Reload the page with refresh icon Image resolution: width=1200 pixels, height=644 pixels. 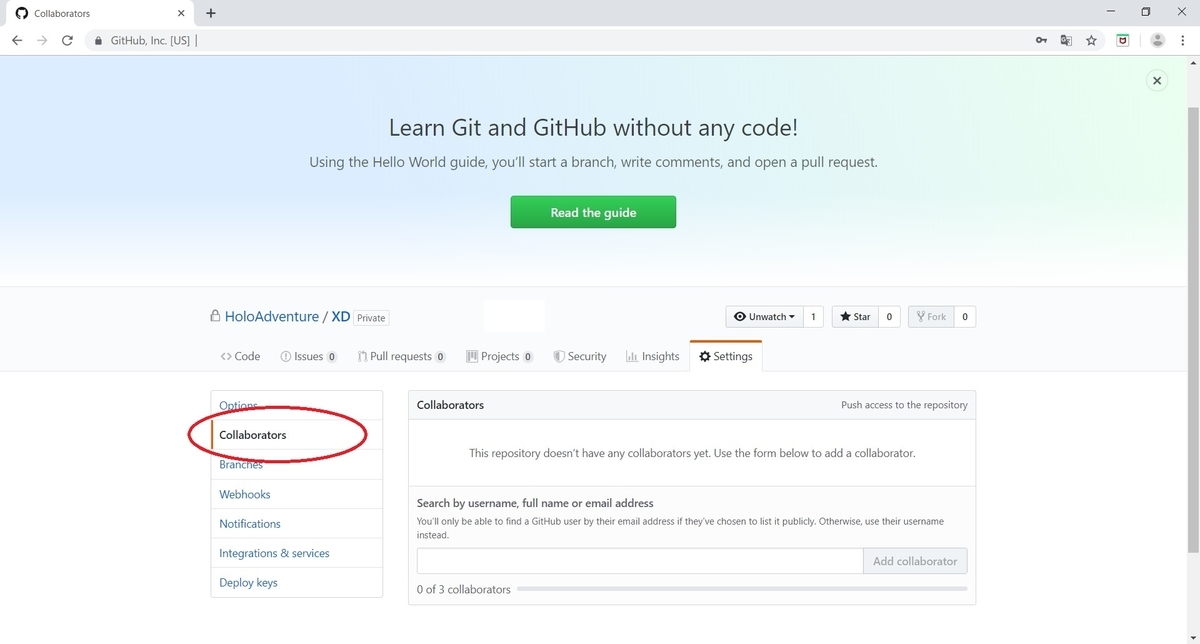[67, 41]
